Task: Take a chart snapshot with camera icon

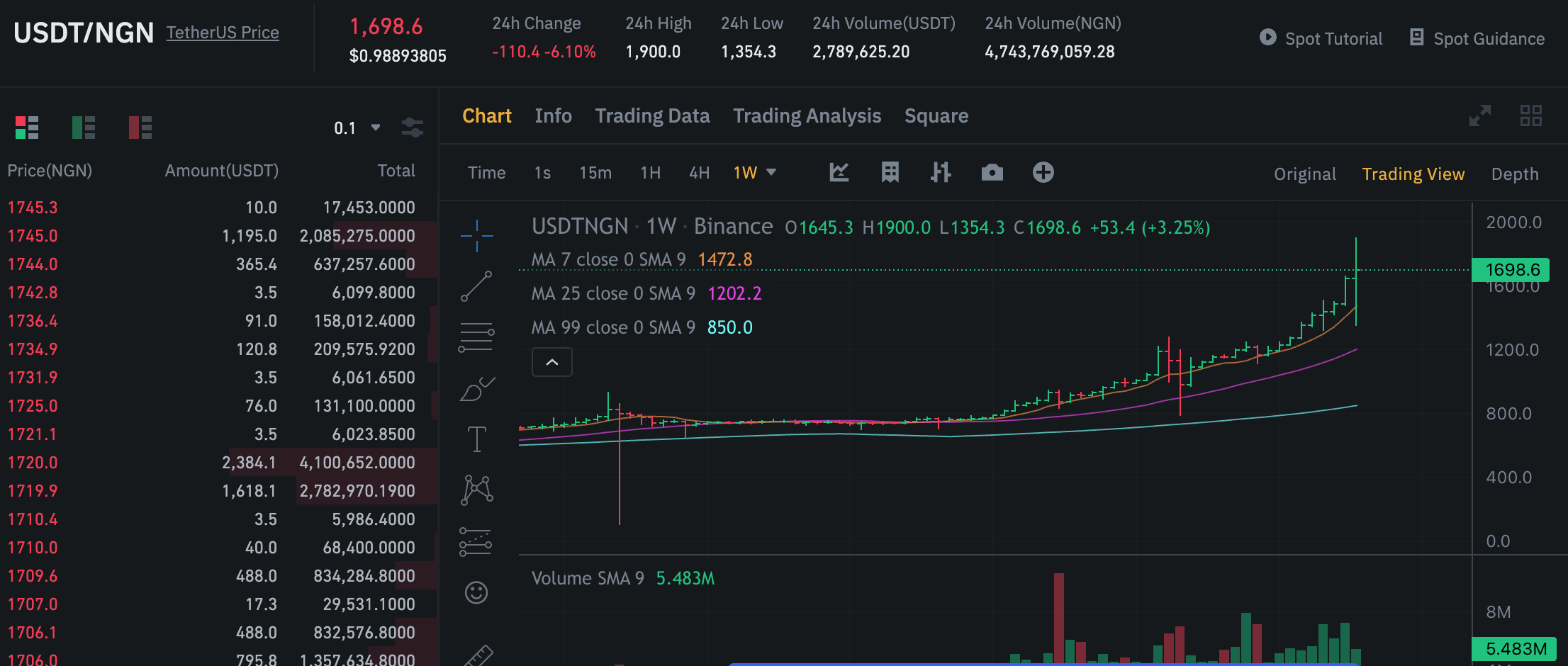Action: (x=992, y=172)
